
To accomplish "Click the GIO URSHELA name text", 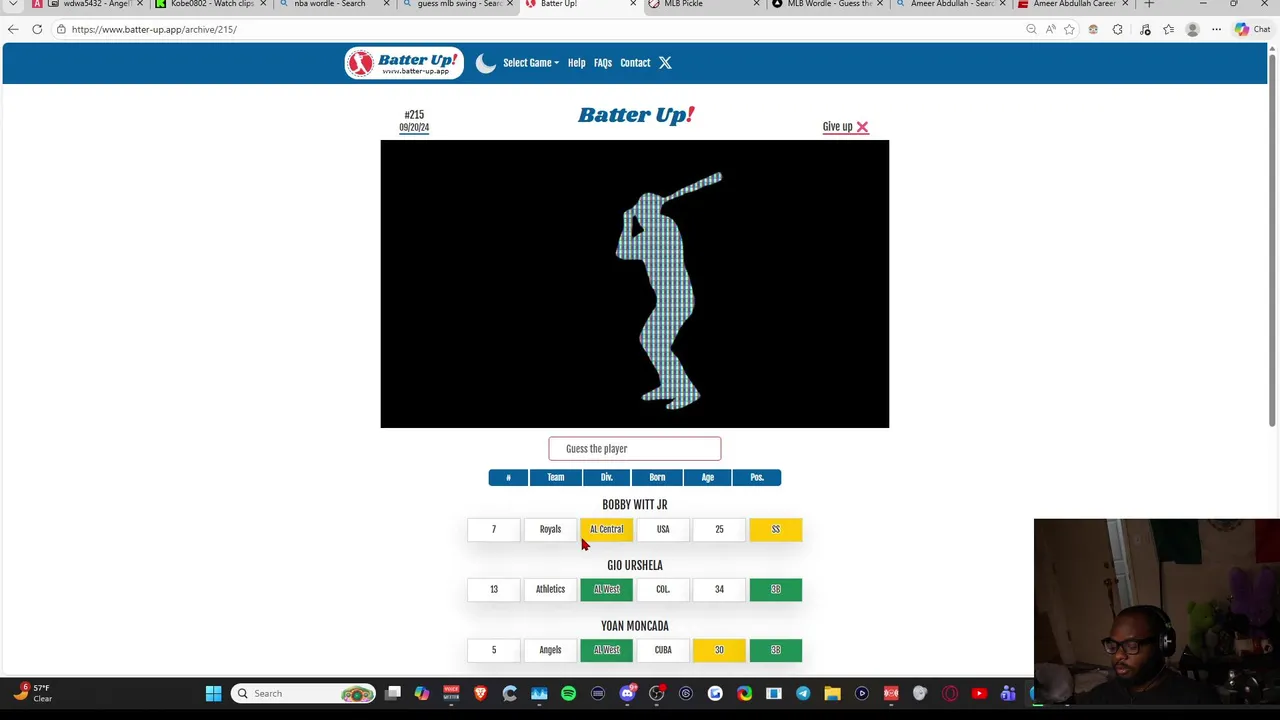I will tap(634, 565).
